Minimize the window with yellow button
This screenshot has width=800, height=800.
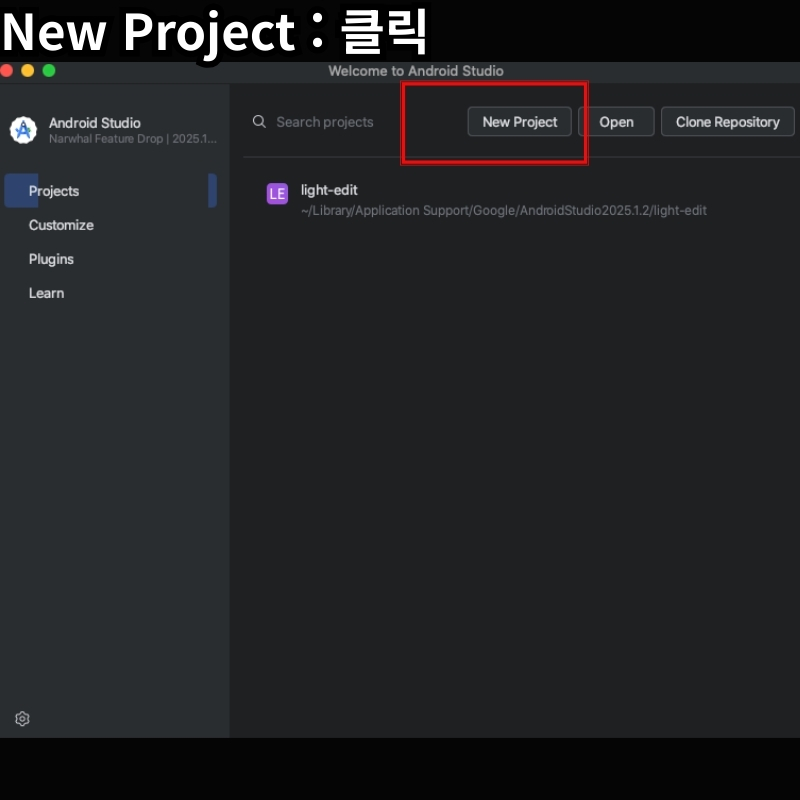28,70
